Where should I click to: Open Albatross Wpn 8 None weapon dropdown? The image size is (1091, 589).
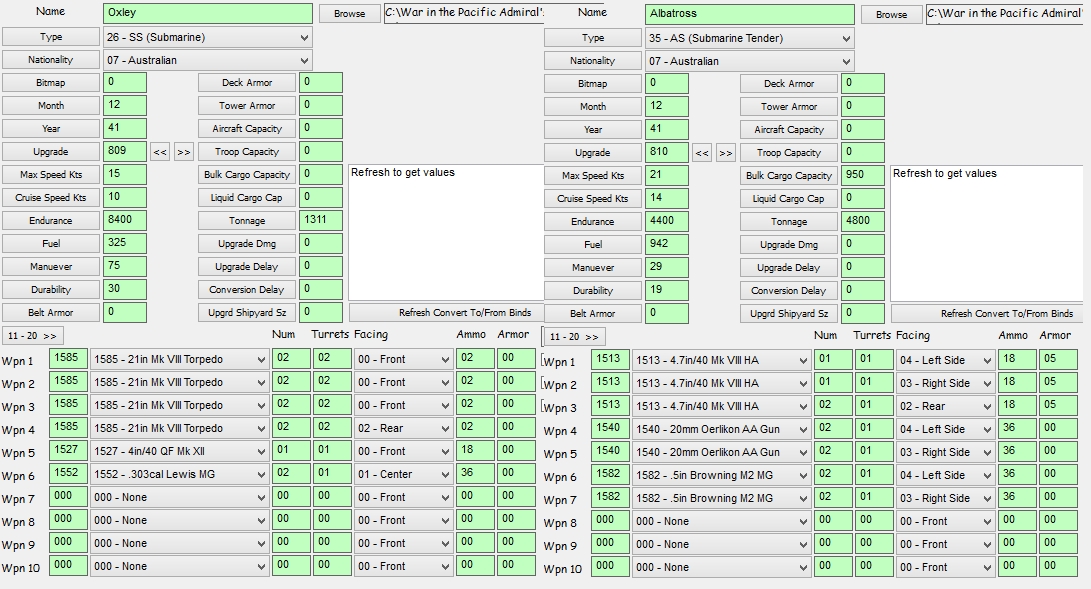[x=722, y=521]
